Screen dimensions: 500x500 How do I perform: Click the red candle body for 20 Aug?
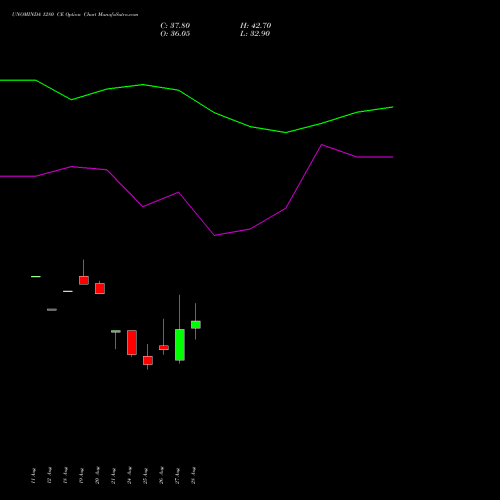pos(100,288)
